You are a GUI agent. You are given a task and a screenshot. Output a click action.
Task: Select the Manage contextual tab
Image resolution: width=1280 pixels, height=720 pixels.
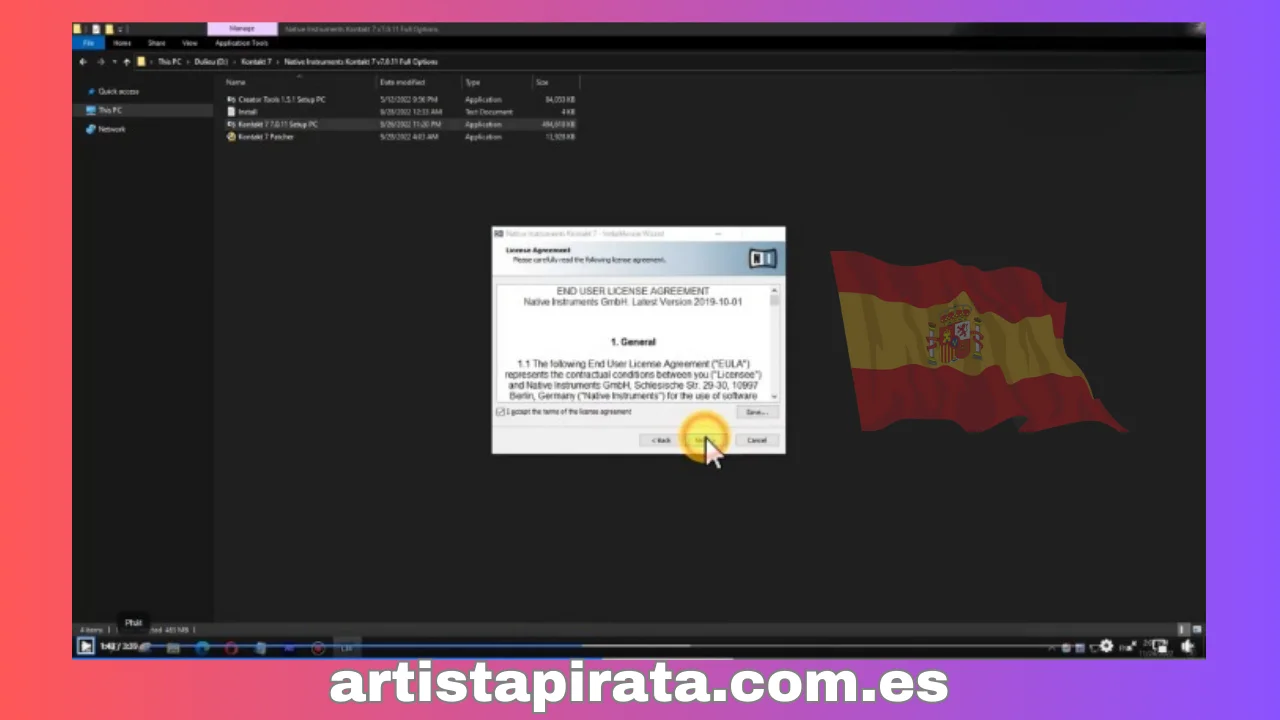coord(242,29)
